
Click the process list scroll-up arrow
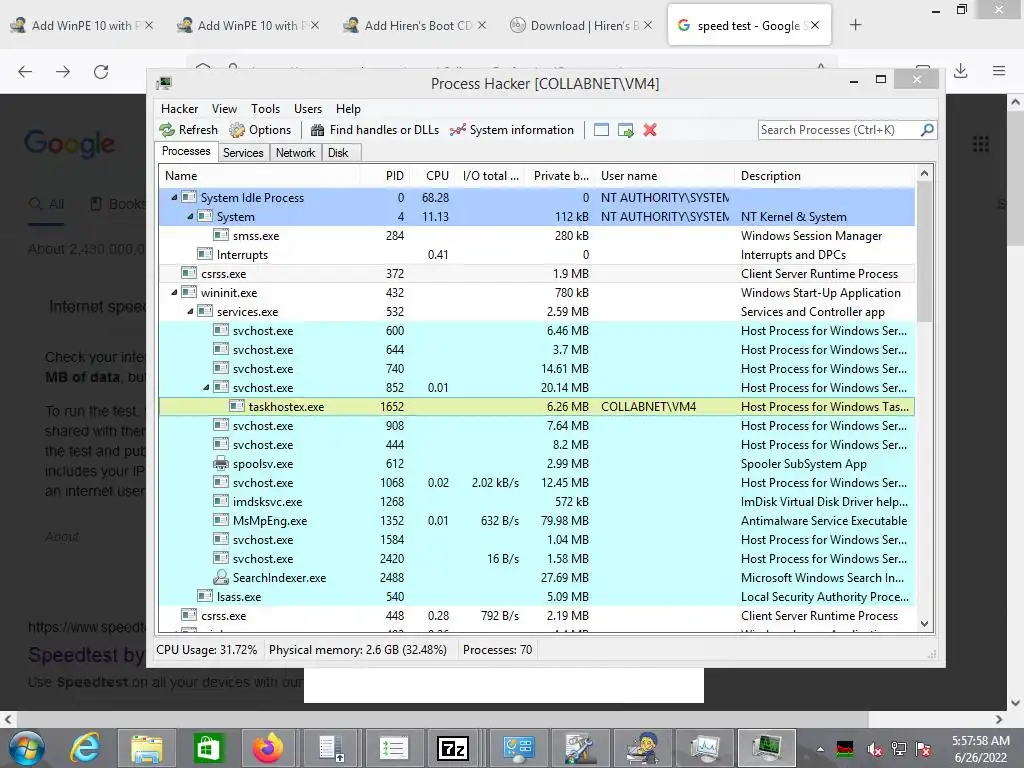[x=924, y=173]
